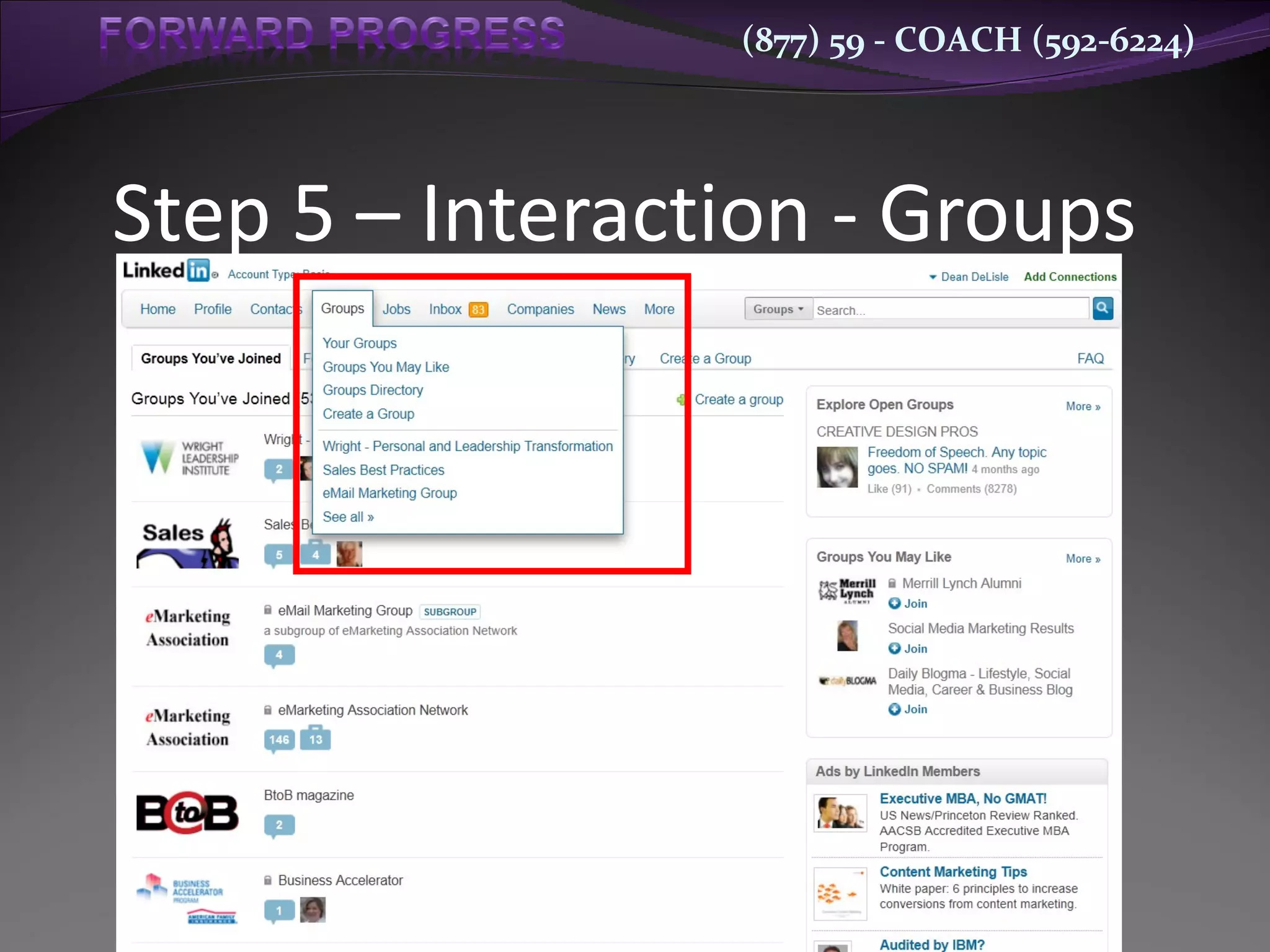The image size is (1270, 952).
Task: Click the Wright Leadership Institute logo
Action: click(189, 458)
